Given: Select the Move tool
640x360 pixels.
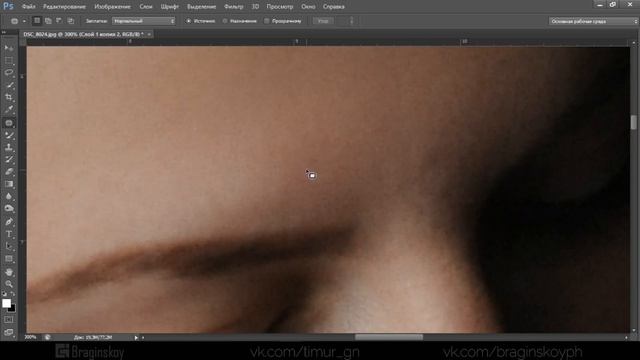Looking at the screenshot, I should click(x=9, y=48).
